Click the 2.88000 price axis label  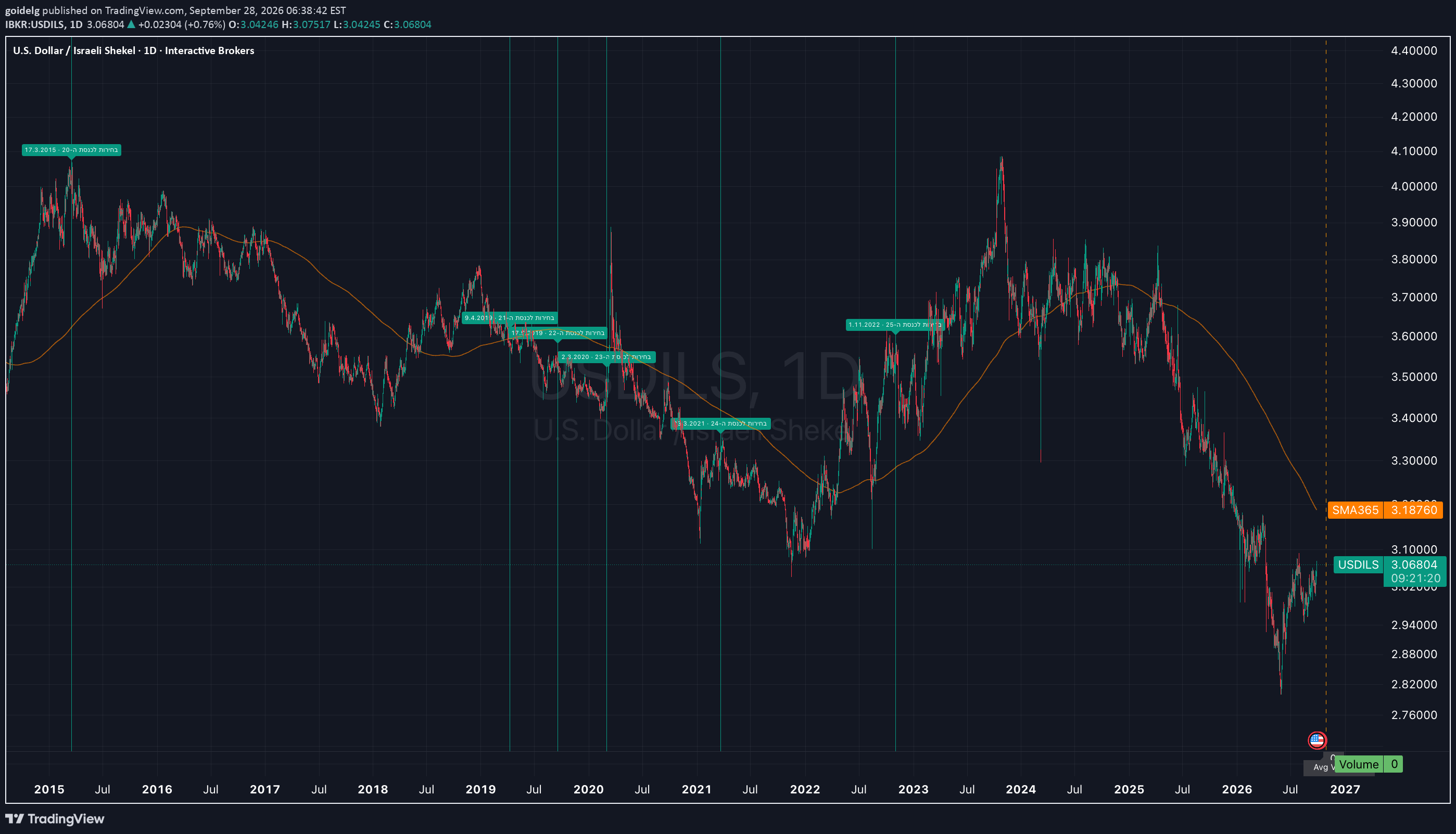[1414, 654]
